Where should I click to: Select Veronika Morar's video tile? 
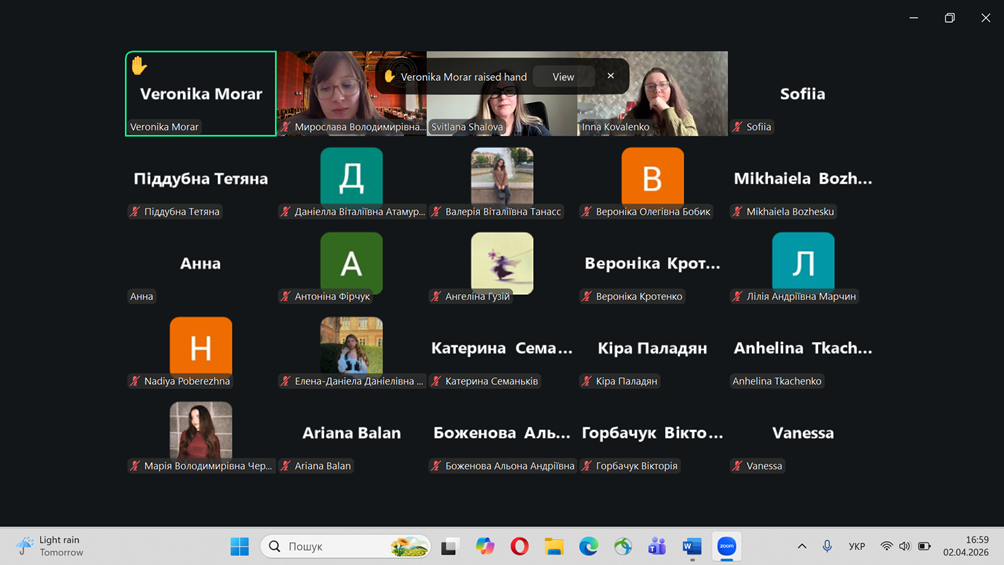click(x=201, y=94)
